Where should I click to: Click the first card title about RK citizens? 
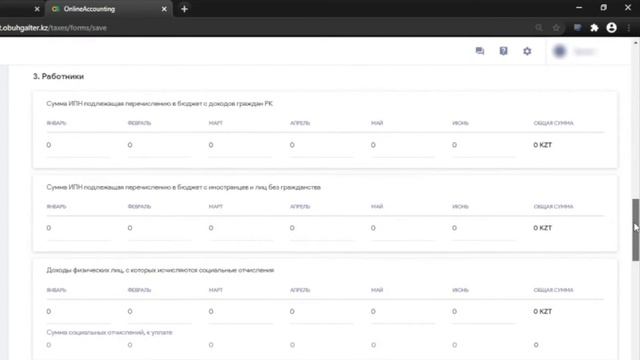(x=160, y=104)
